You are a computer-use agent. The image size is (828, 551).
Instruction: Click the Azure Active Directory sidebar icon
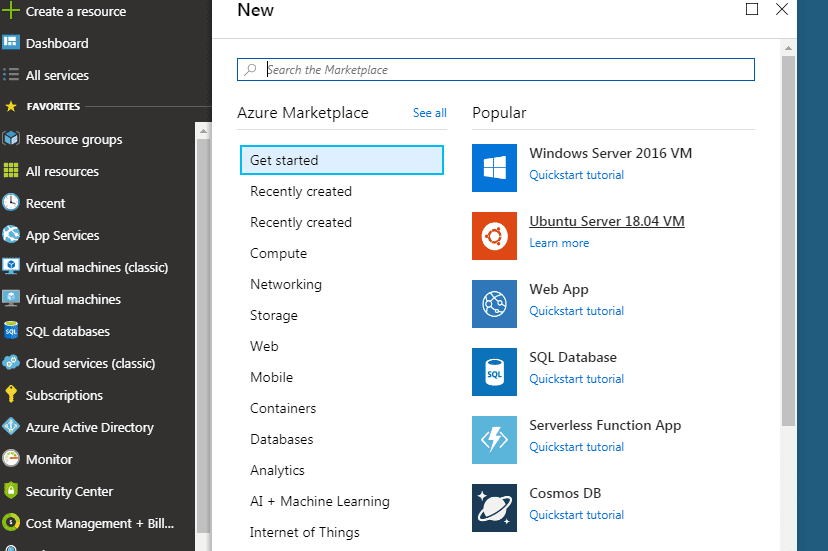11,427
